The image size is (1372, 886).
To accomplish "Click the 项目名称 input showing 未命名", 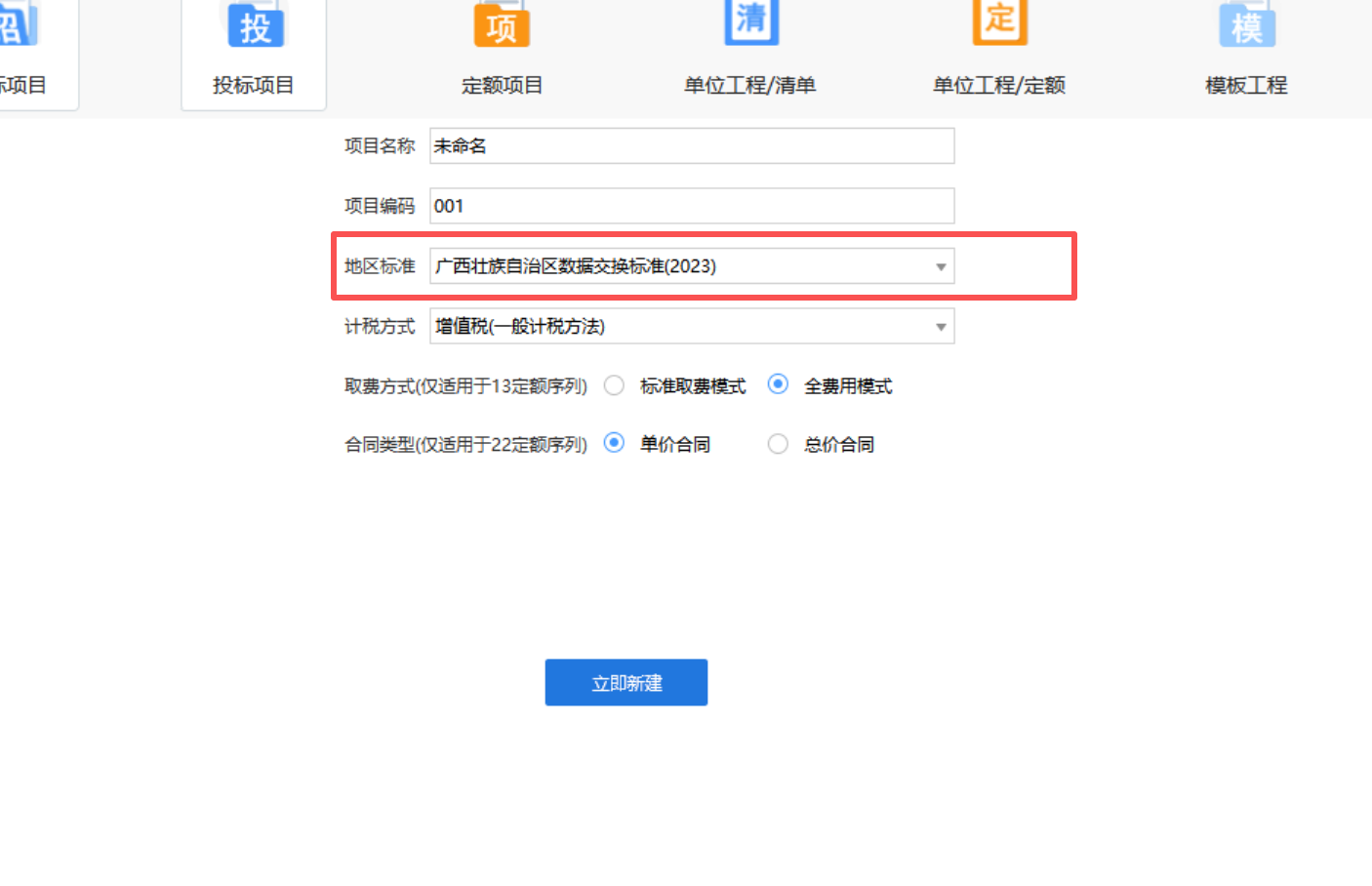I will click(692, 145).
